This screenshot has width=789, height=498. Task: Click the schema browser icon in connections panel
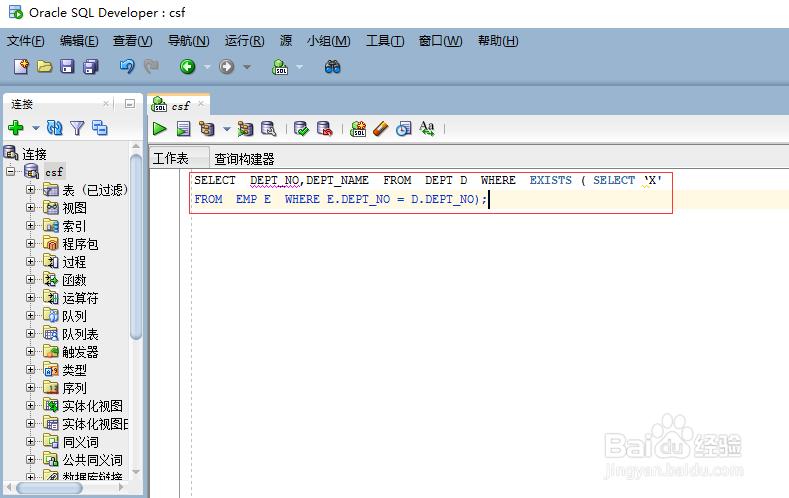100,128
